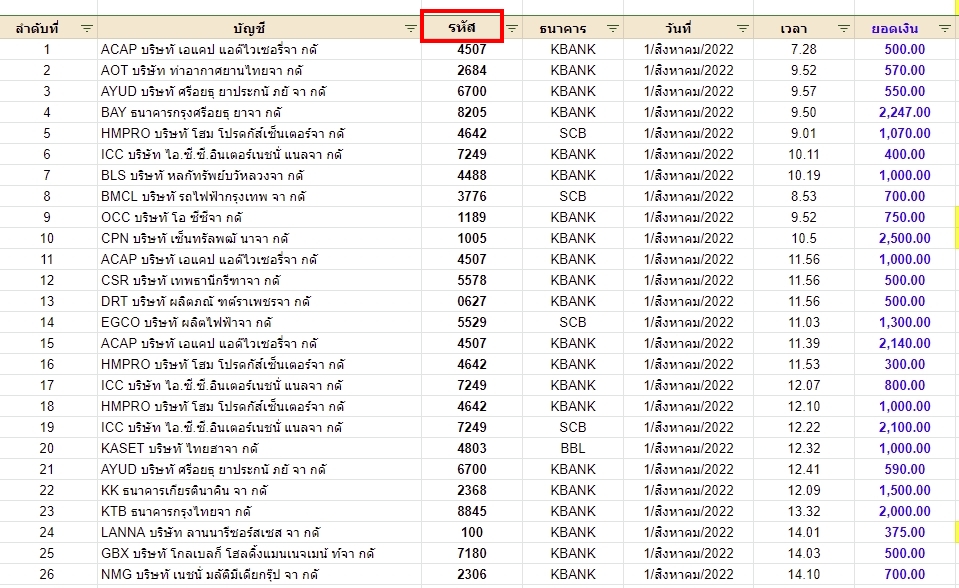
Task: Click code cell 100
Action: coord(472,532)
